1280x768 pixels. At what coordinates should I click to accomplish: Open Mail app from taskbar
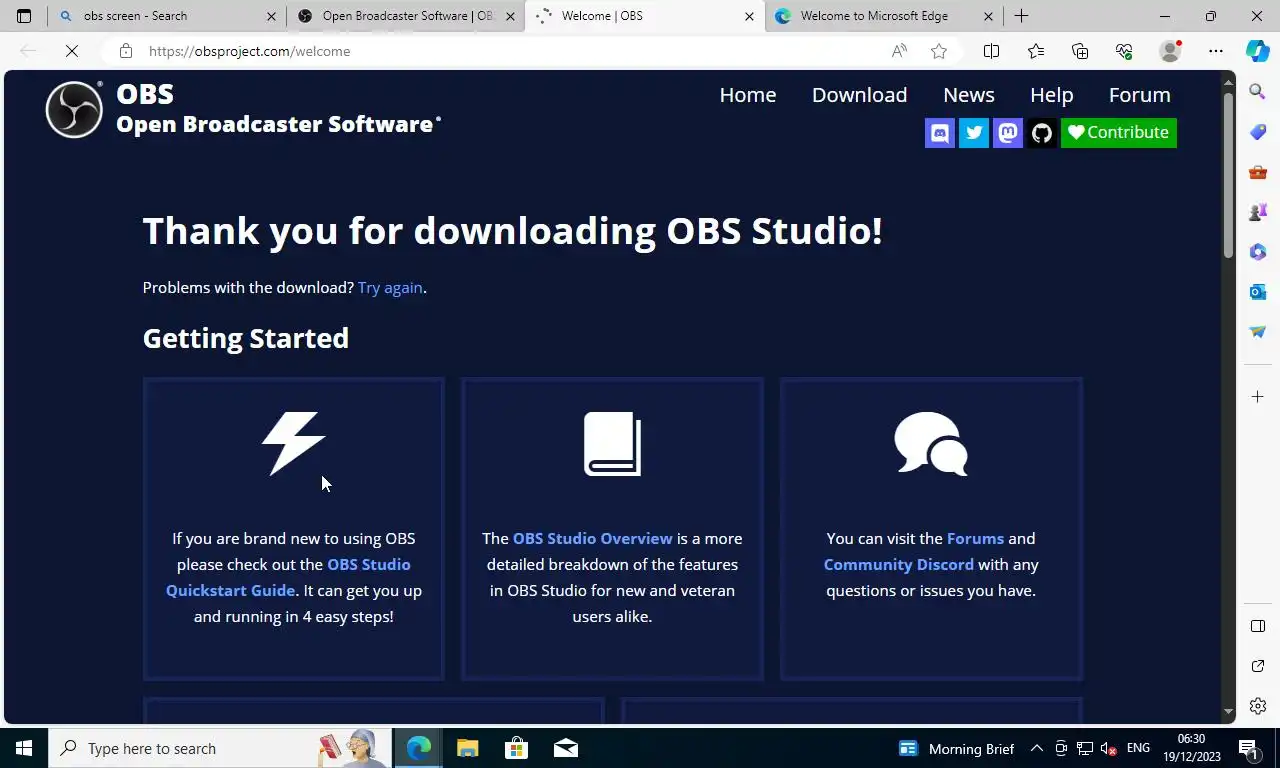[x=565, y=748]
